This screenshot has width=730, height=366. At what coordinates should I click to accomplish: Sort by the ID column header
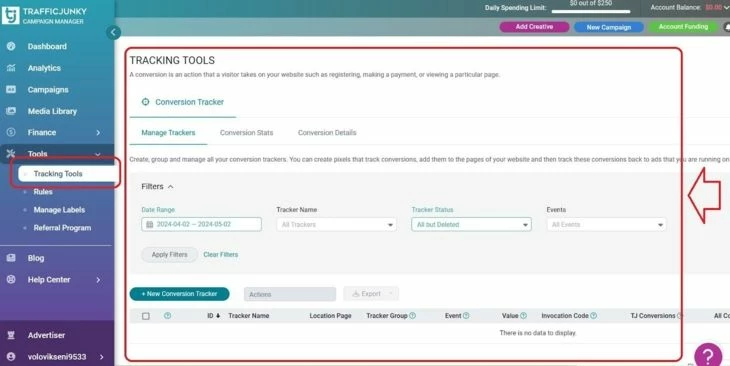point(214,316)
